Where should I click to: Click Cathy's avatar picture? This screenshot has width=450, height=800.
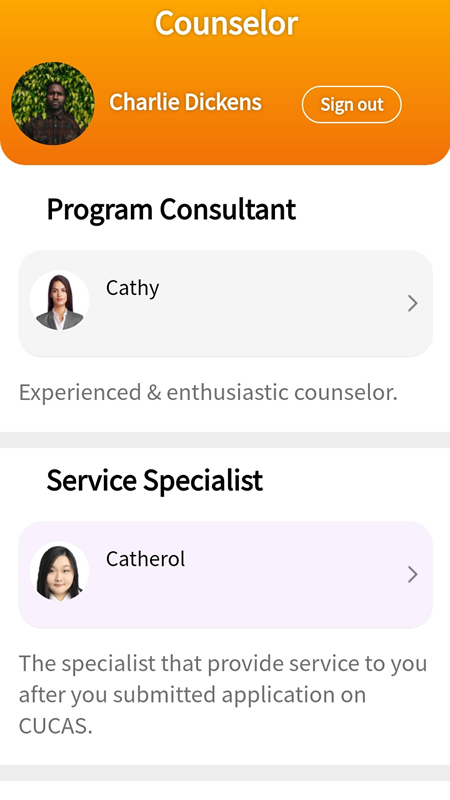[x=60, y=300]
